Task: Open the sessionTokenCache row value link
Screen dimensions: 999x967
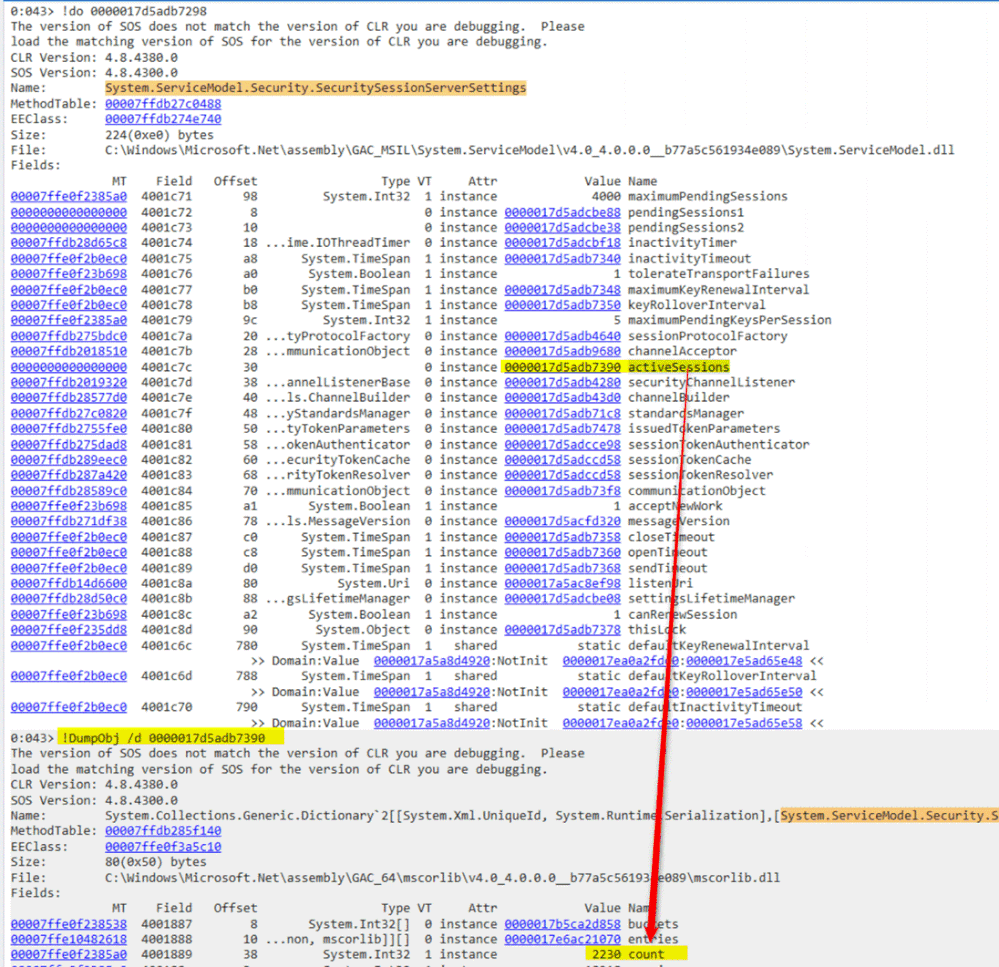Action: coord(562,459)
